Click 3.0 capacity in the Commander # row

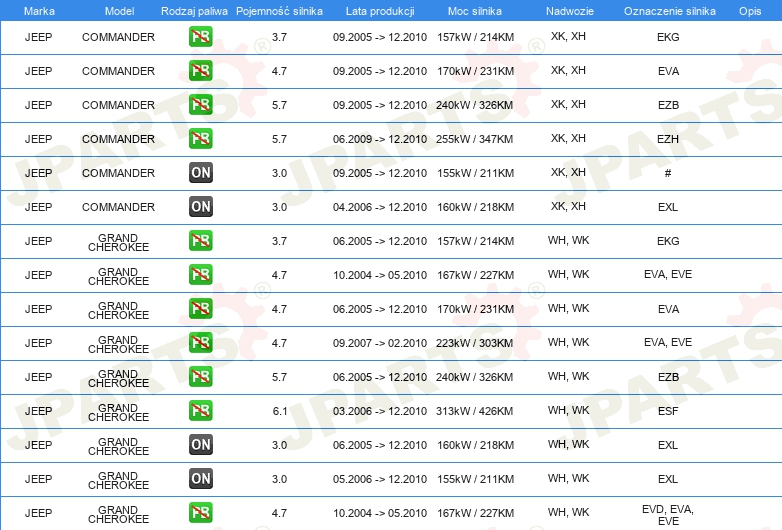tap(279, 173)
